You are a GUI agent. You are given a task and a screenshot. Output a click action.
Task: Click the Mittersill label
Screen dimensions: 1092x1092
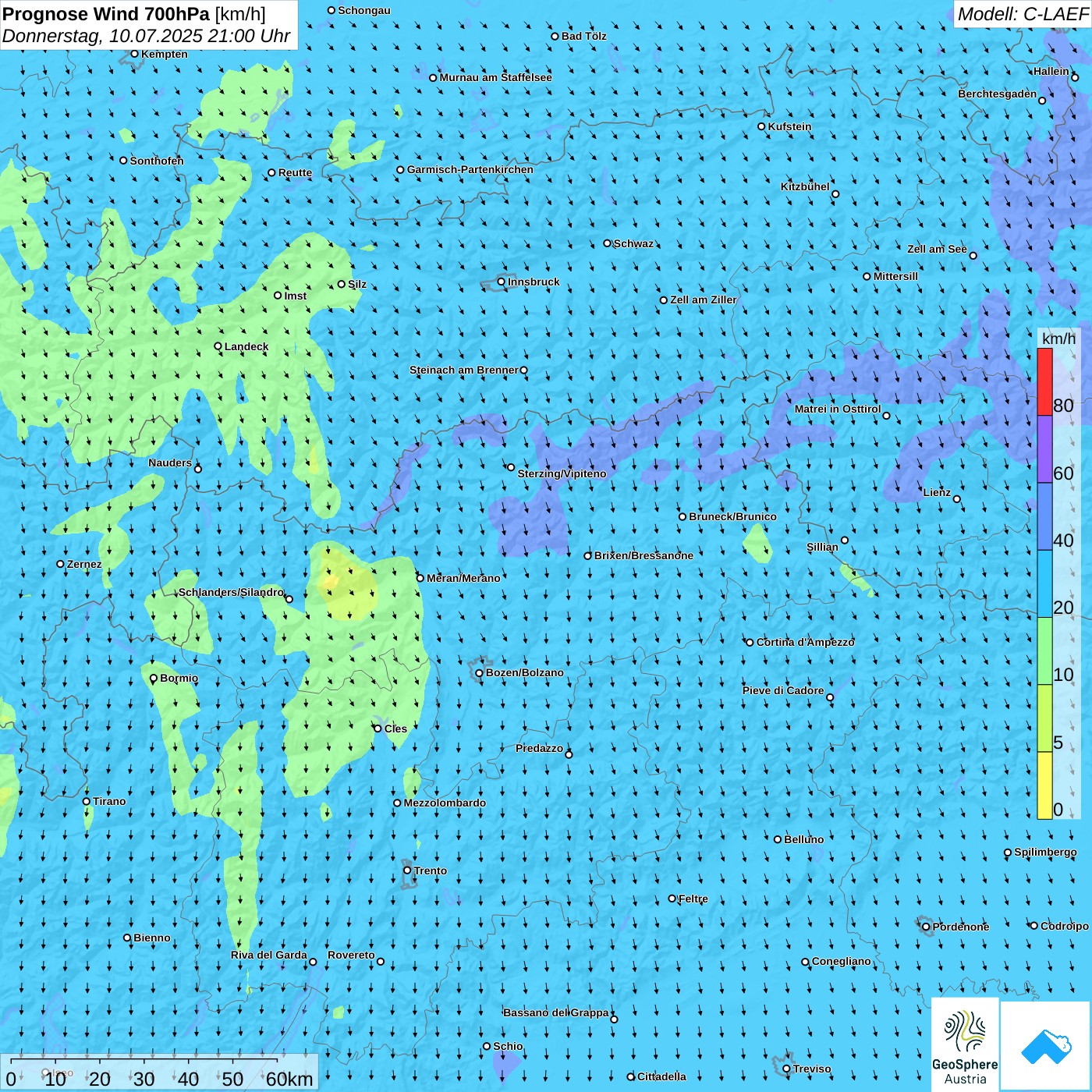895,276
